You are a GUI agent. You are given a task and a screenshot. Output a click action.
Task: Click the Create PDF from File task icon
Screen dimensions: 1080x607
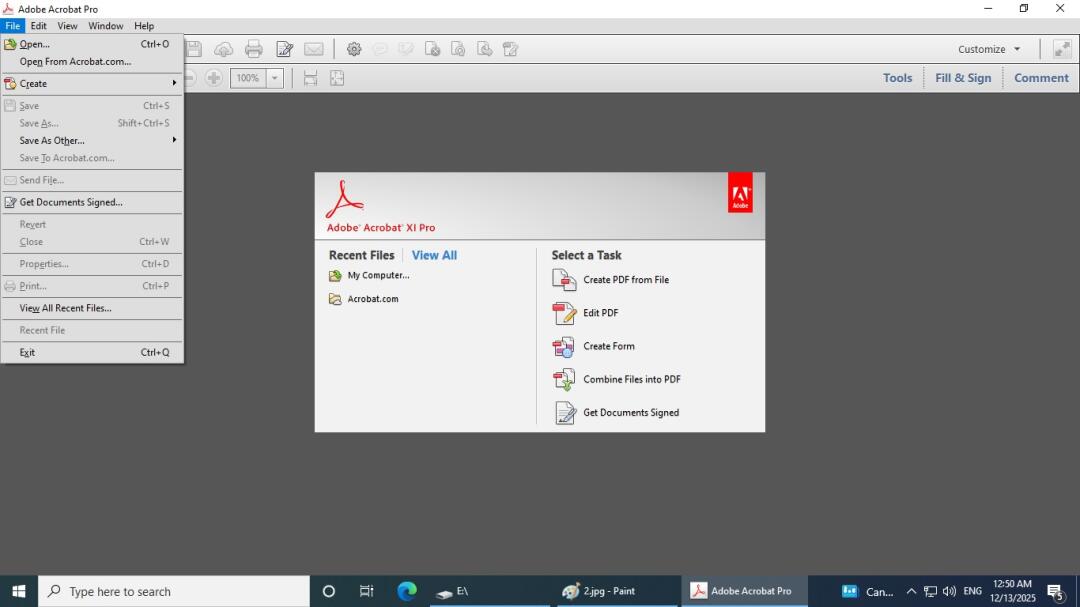click(564, 280)
